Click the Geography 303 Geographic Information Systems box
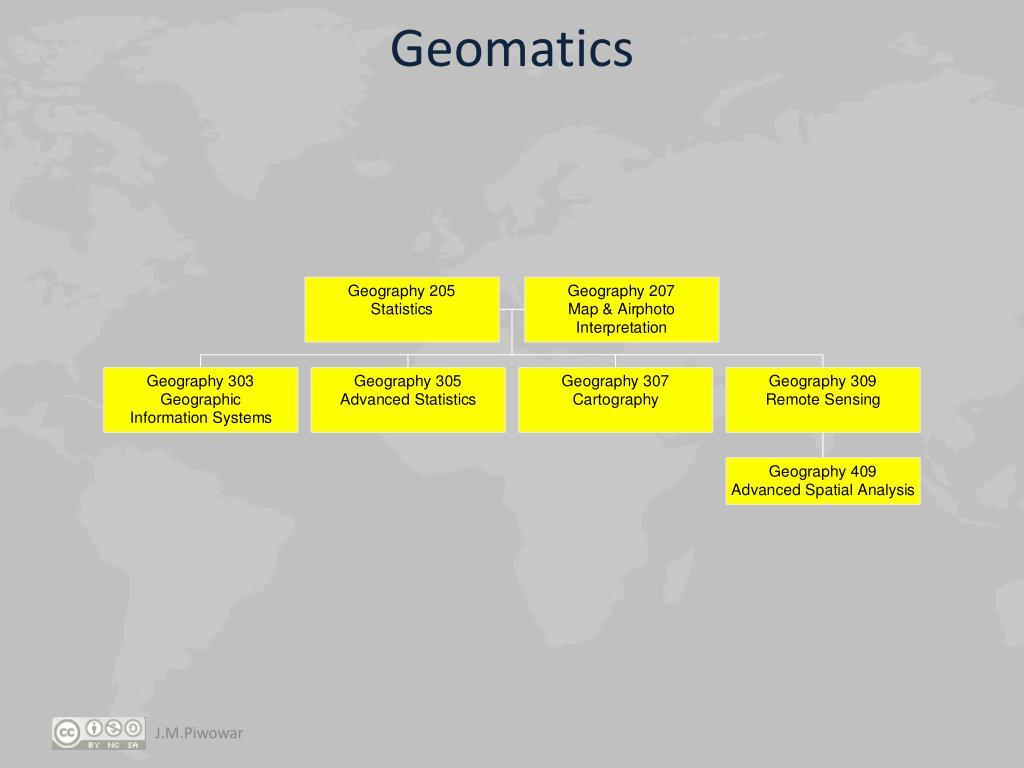This screenshot has width=1024, height=768. (x=200, y=400)
